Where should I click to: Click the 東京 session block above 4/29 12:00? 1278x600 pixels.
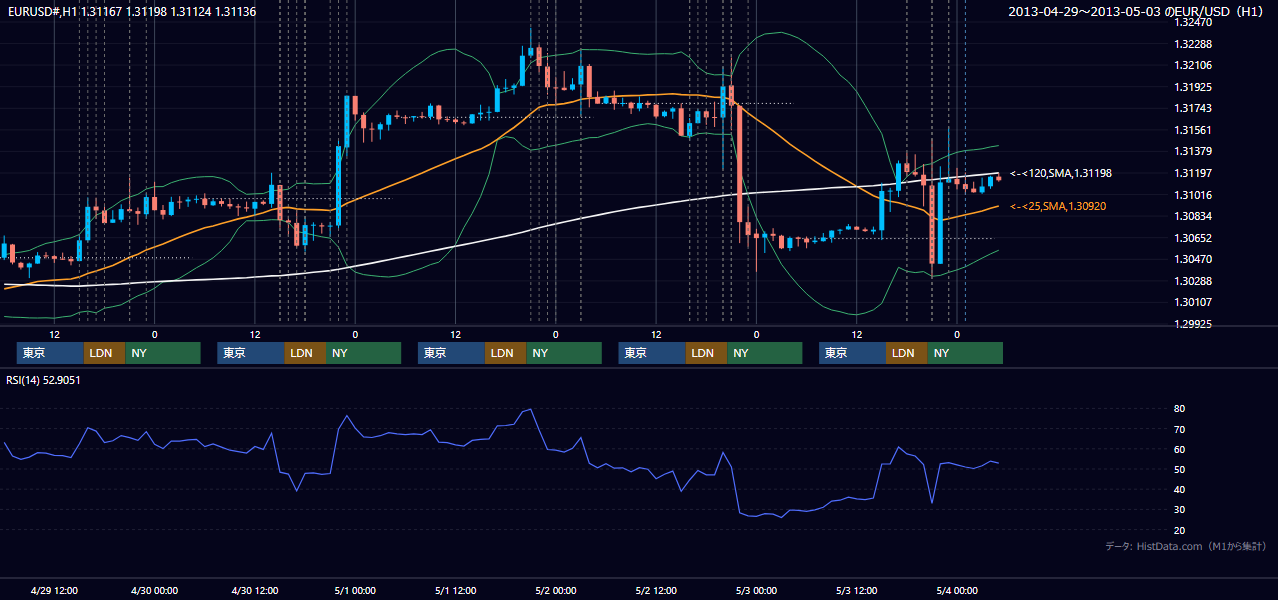[x=50, y=353]
